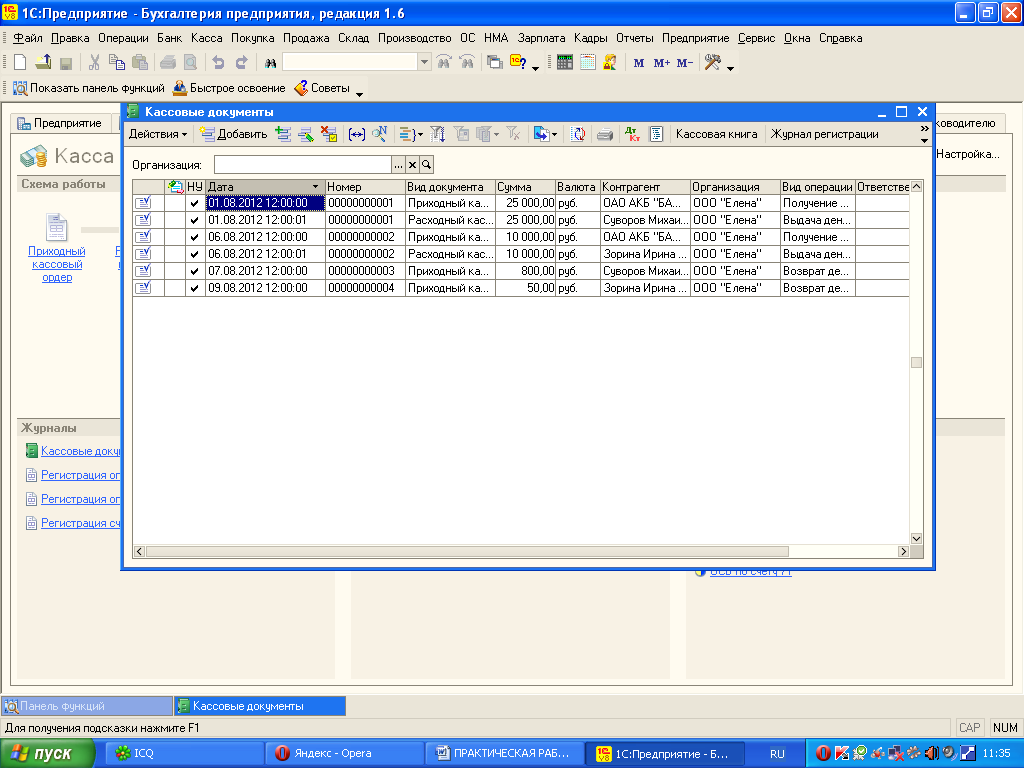The height and width of the screenshot is (768, 1024).
Task: Click the copy-row icon beside Добавить
Action: pyautogui.click(x=283, y=134)
